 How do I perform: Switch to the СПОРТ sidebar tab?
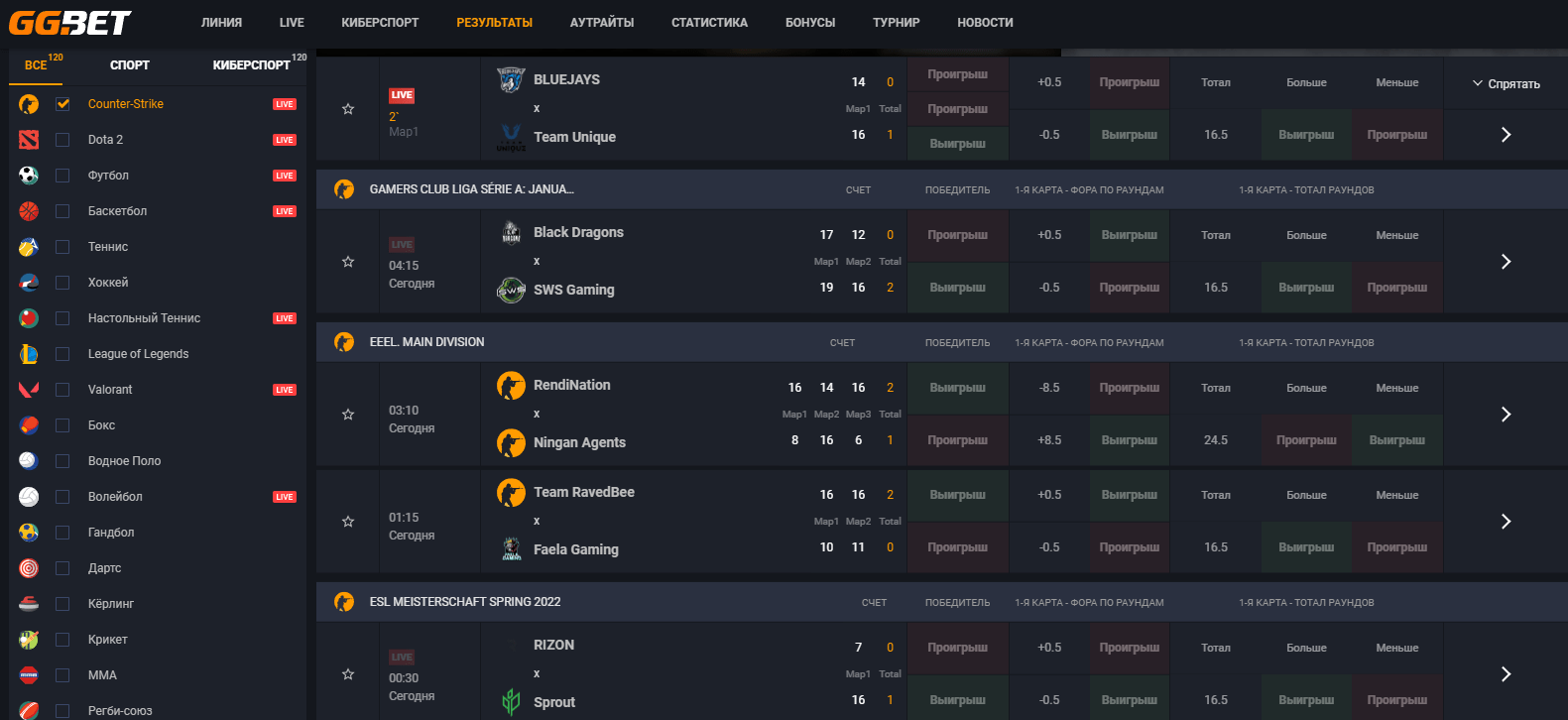(130, 65)
